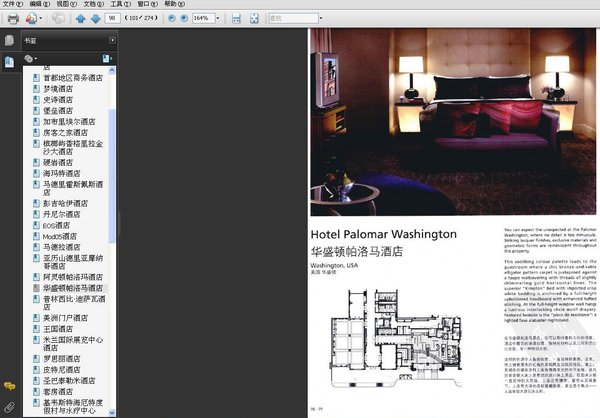Open the Pages thumbnail panel icon
600x418 pixels.
pos(9,40)
